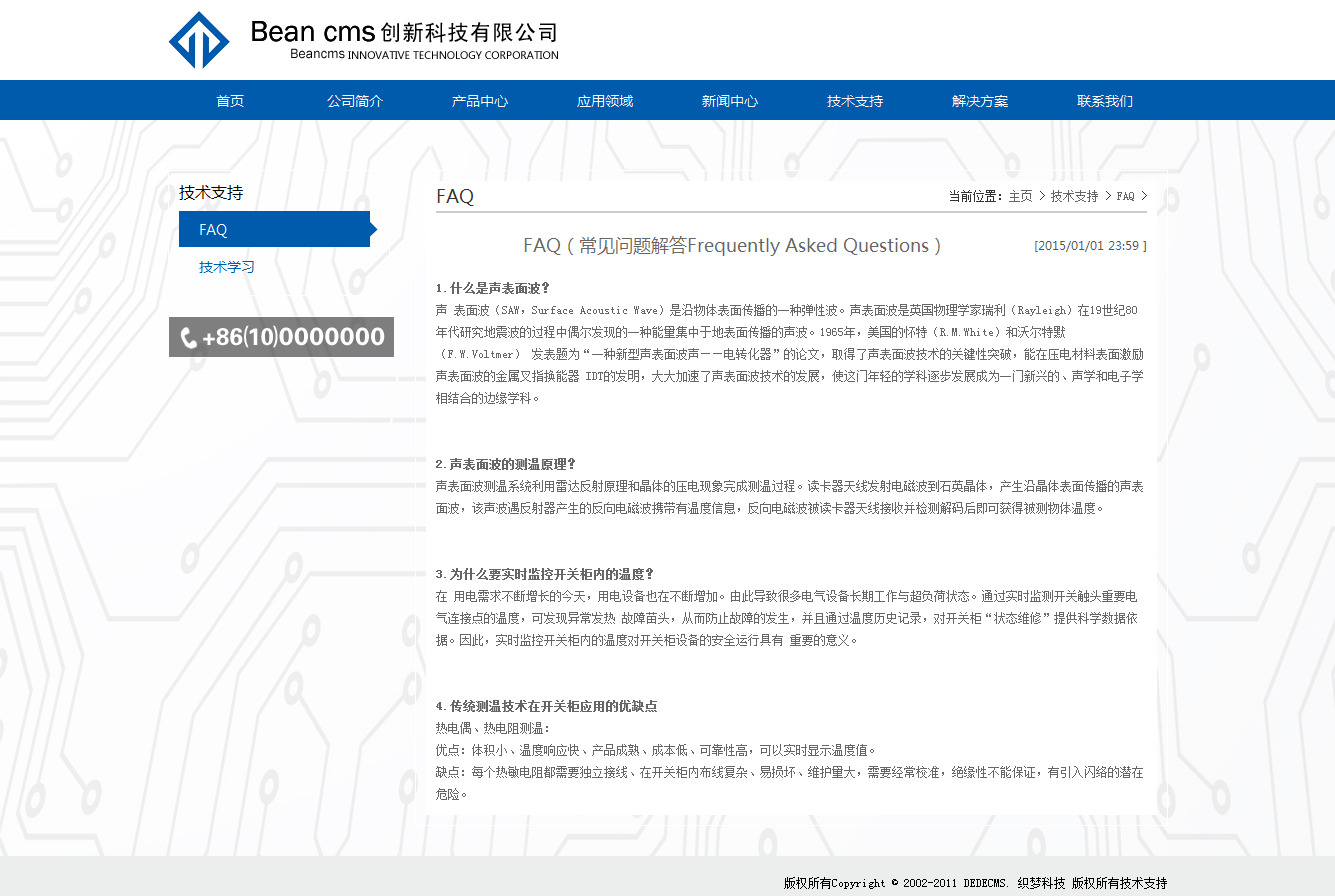Click the 2015/01/01 publish date
Screen dimensions: 1335x896
point(1089,246)
